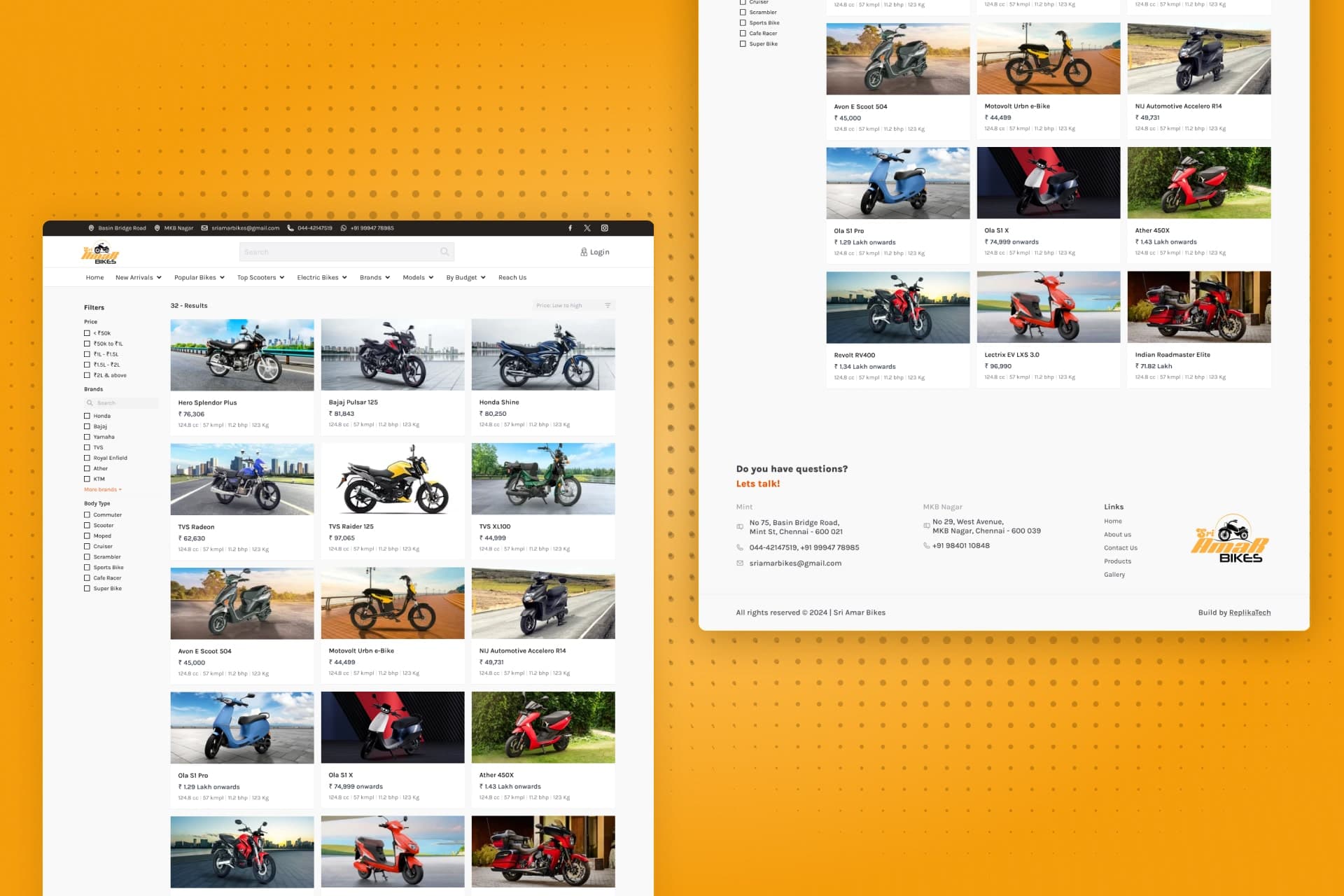This screenshot has width=1344, height=896.
Task: Open the Instagram icon in top bar
Action: click(x=605, y=228)
